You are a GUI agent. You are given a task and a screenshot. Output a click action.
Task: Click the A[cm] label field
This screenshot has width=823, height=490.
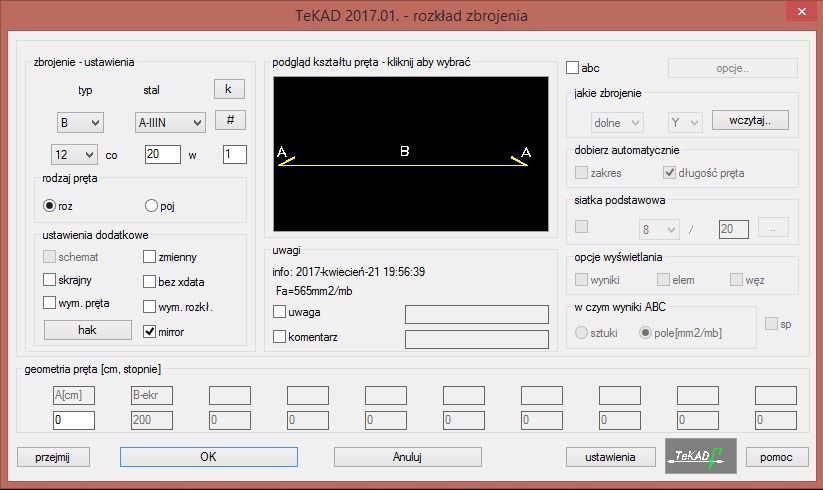[74, 396]
